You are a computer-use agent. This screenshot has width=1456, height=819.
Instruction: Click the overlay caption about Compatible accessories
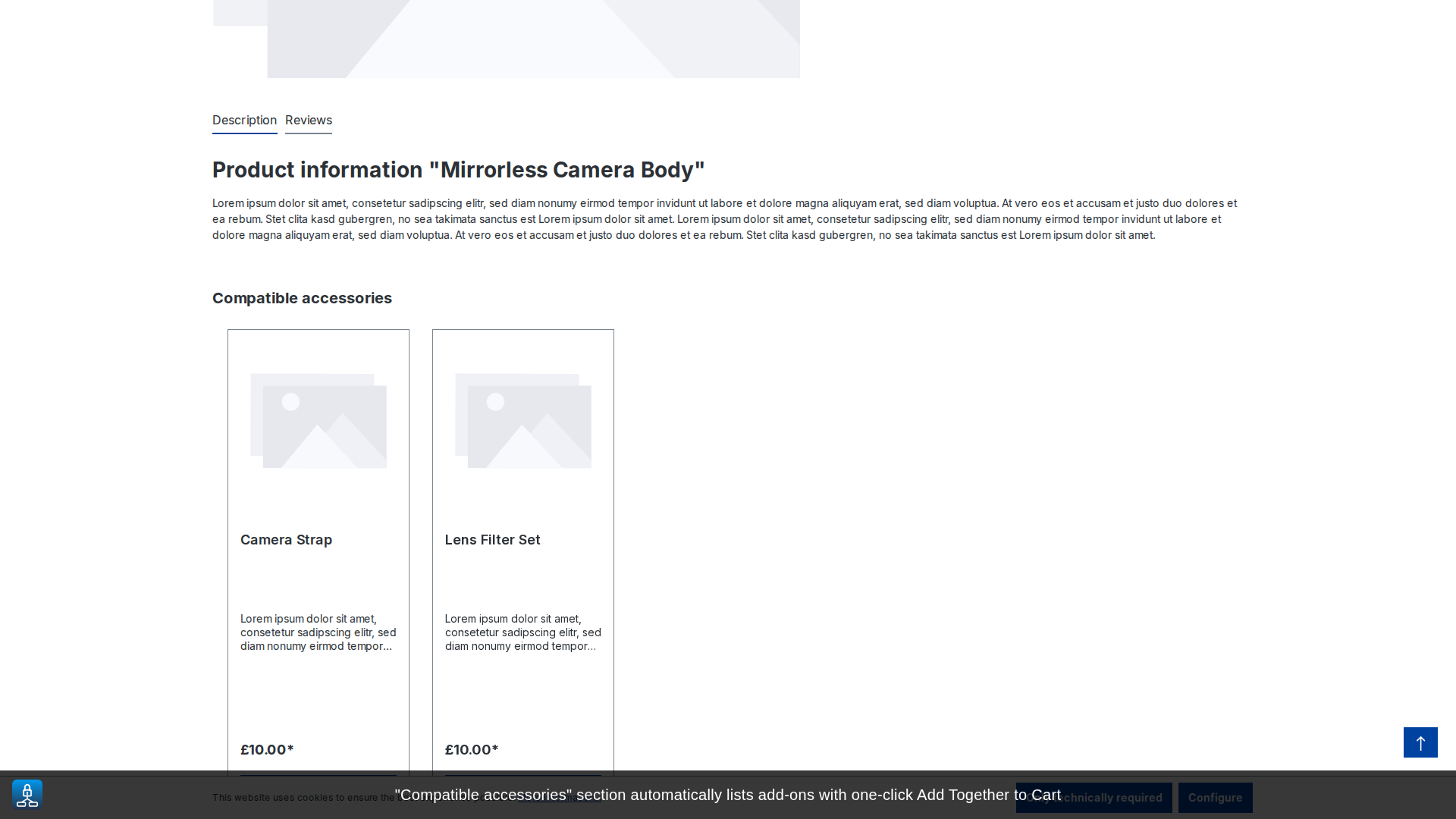point(727,795)
